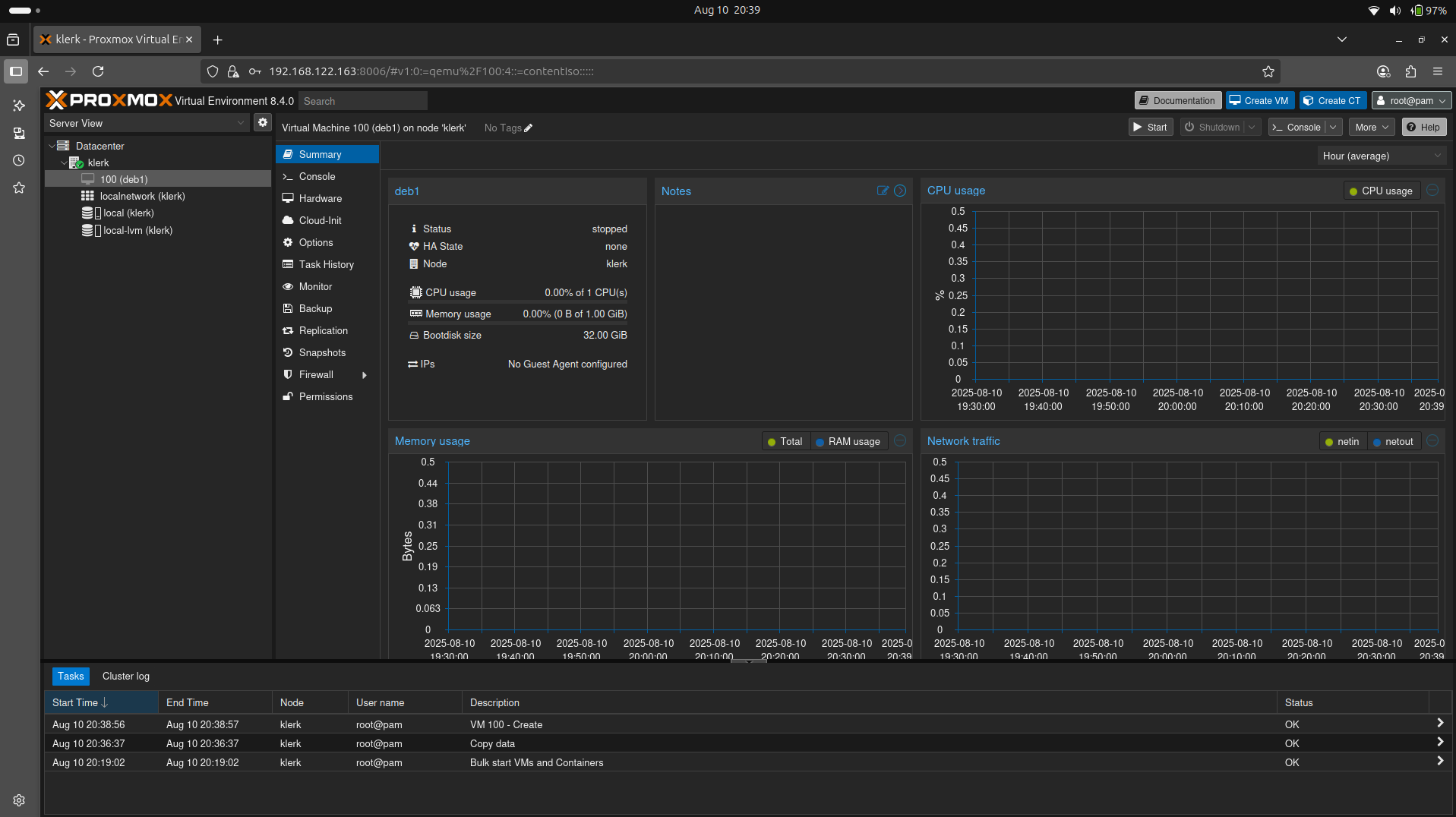The width and height of the screenshot is (1456, 817).
Task: Open the root@pam user menu
Action: point(1410,100)
